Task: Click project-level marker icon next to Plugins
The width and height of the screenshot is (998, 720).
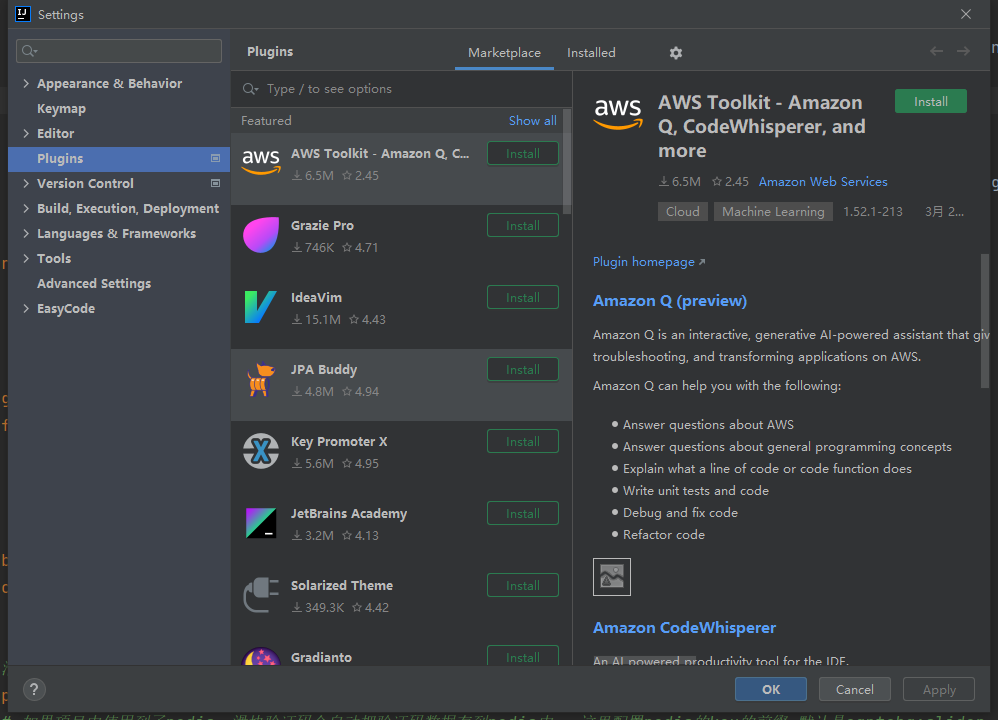Action: (215, 158)
